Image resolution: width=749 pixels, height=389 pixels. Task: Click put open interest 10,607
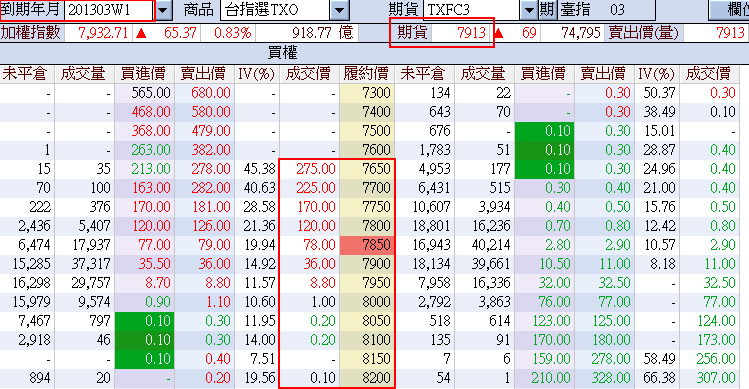(x=431, y=207)
